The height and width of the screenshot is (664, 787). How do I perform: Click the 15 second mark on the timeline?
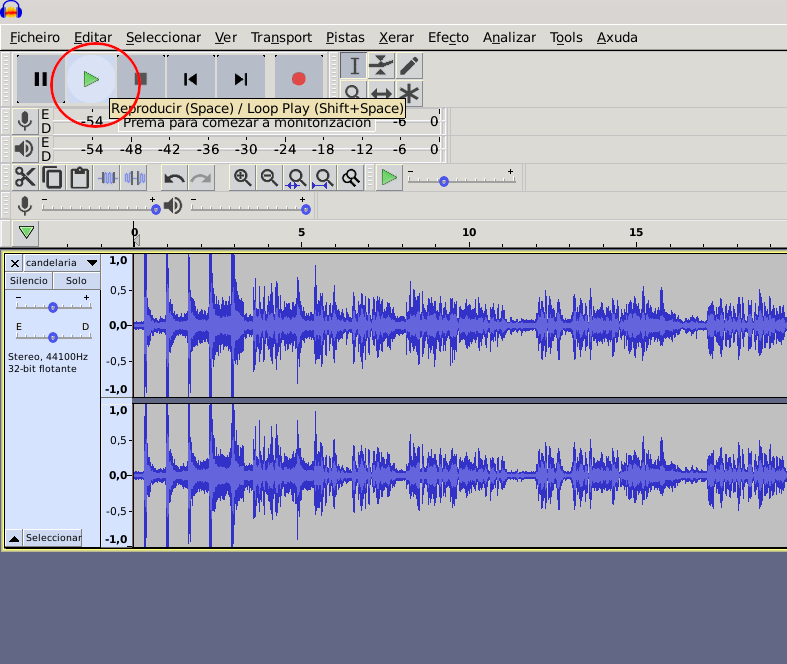pos(636,232)
